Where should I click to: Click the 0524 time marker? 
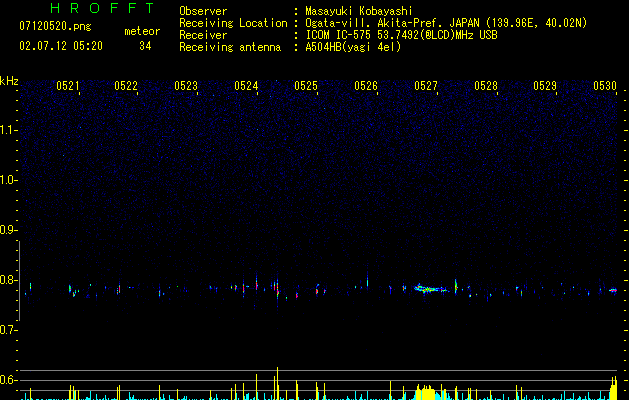tap(246, 86)
